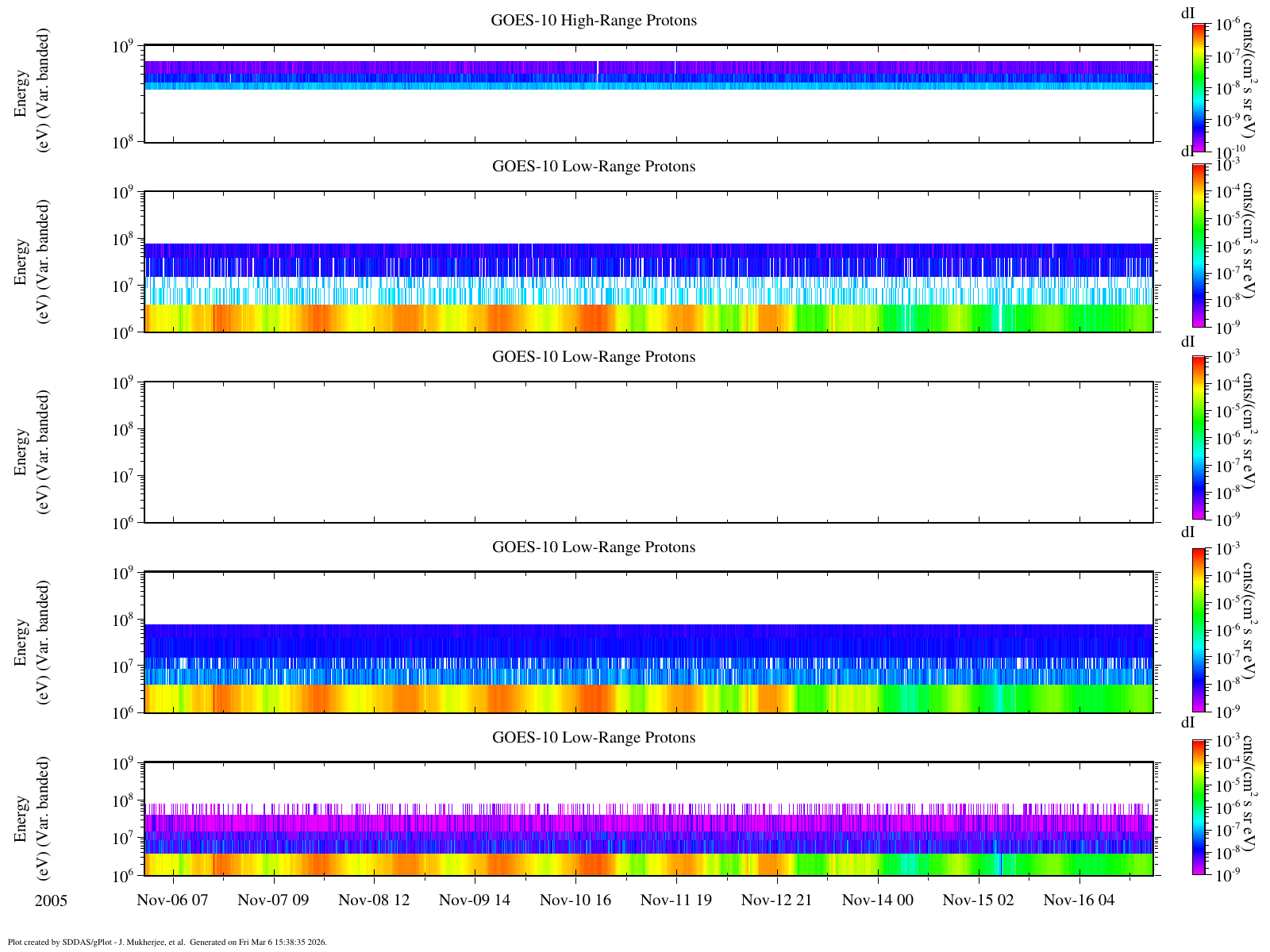The image size is (1270, 952).
Task: Click the Nov-10 16 time axis label
Action: (575, 900)
